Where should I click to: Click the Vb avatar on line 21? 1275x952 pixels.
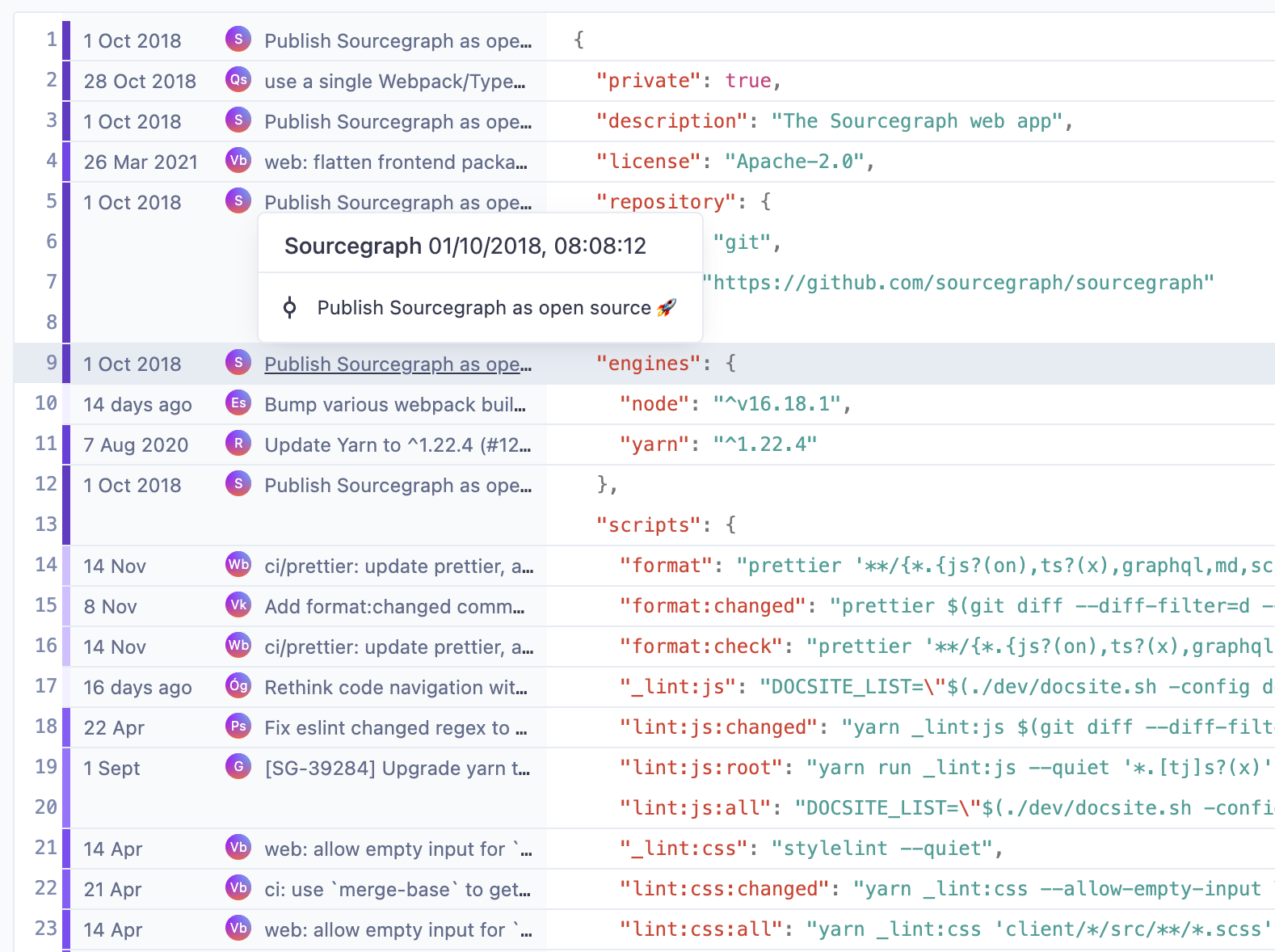click(238, 847)
